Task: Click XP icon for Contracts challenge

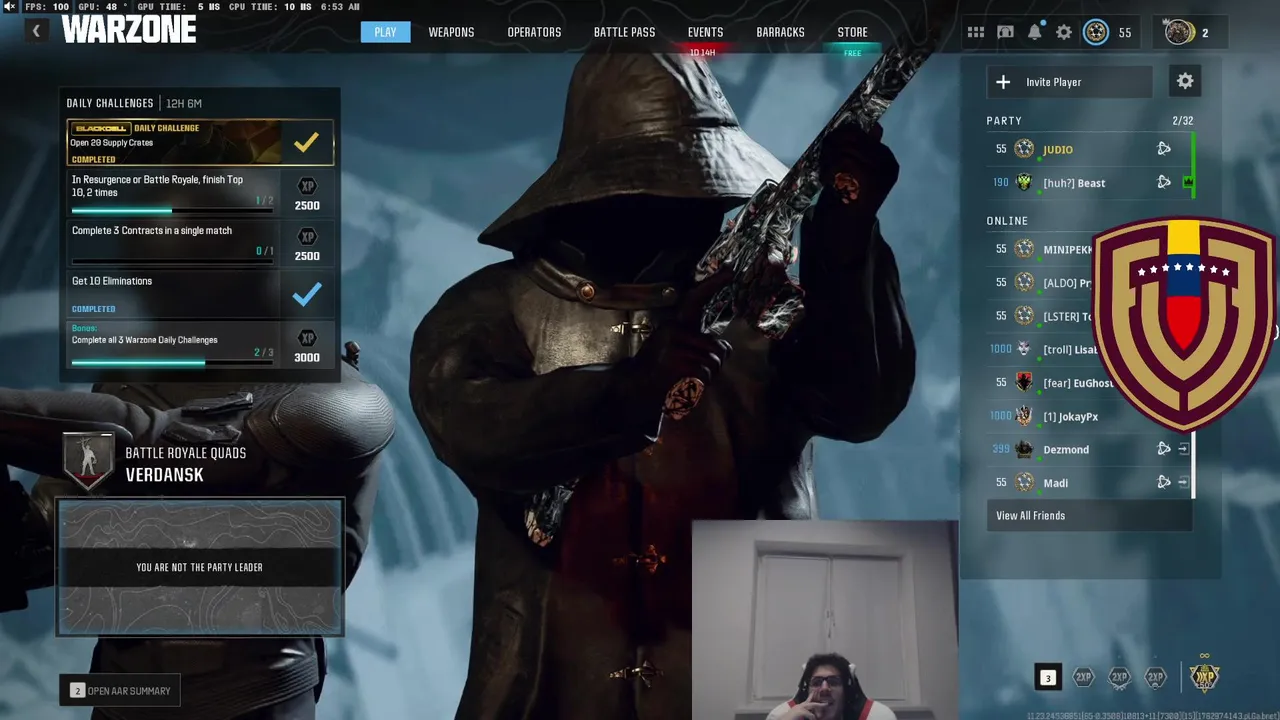Action: 307,237
